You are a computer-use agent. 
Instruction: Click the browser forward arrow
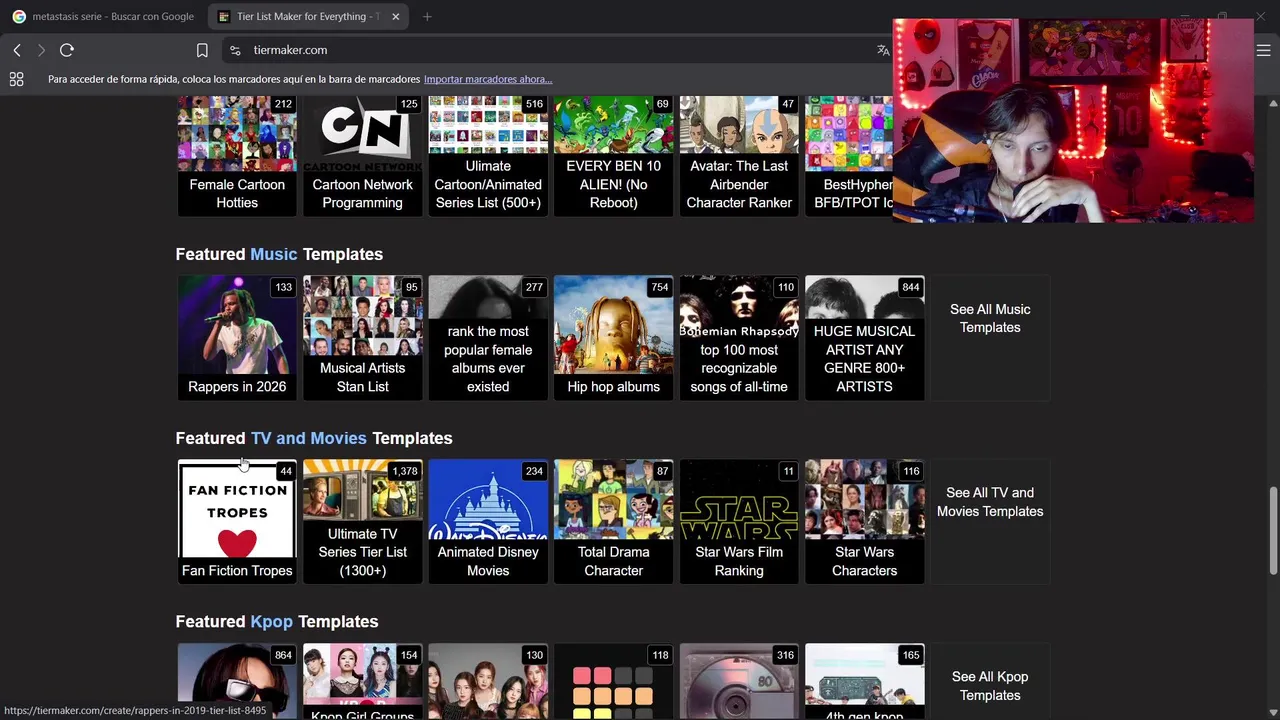41,50
